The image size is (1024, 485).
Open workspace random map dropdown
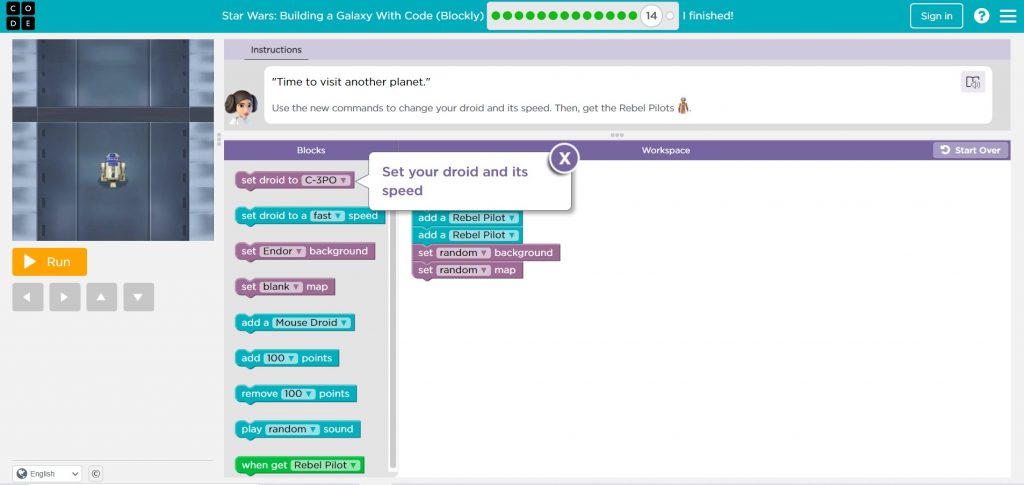(463, 270)
